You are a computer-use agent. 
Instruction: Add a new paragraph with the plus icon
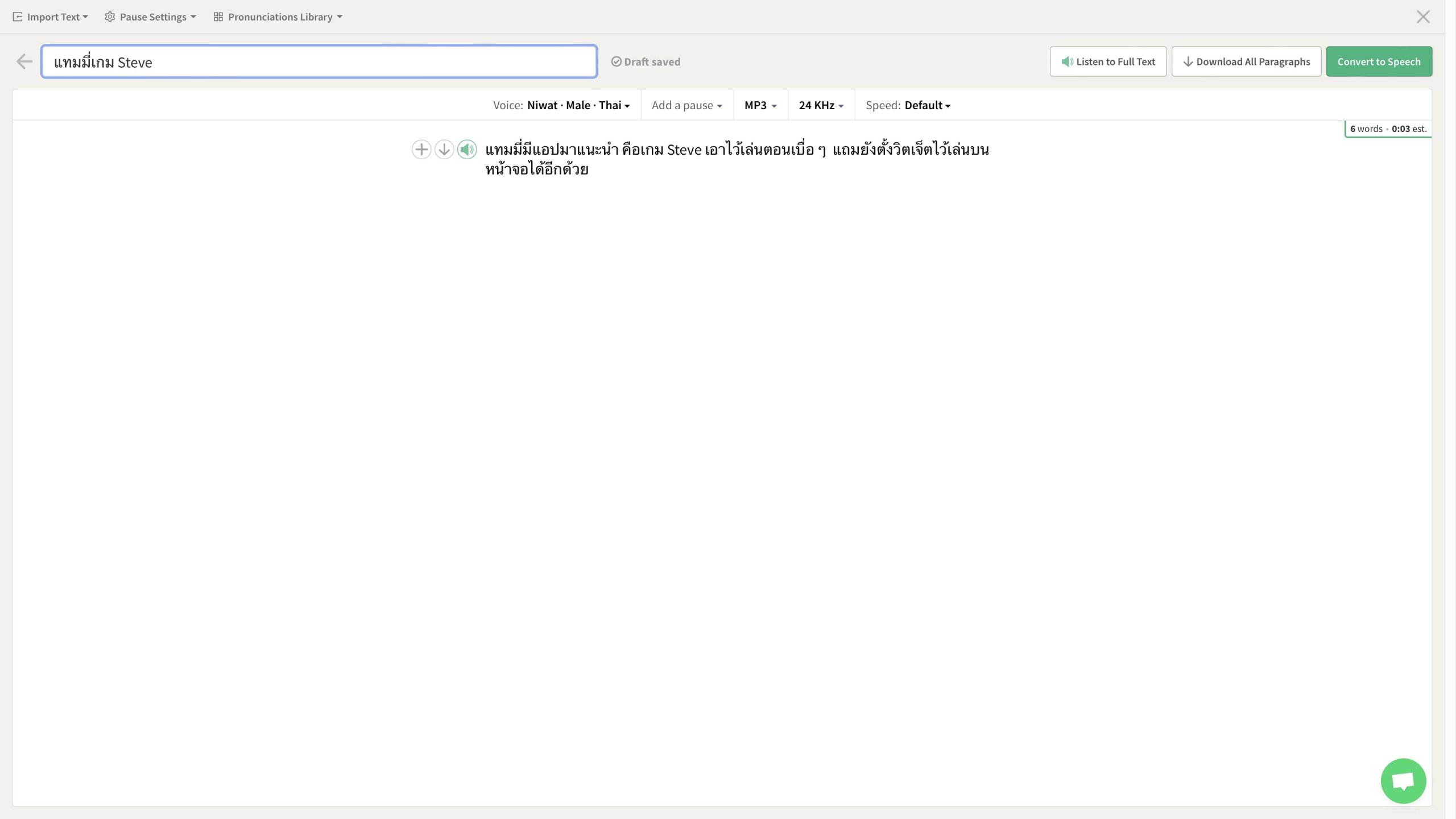[x=421, y=150]
